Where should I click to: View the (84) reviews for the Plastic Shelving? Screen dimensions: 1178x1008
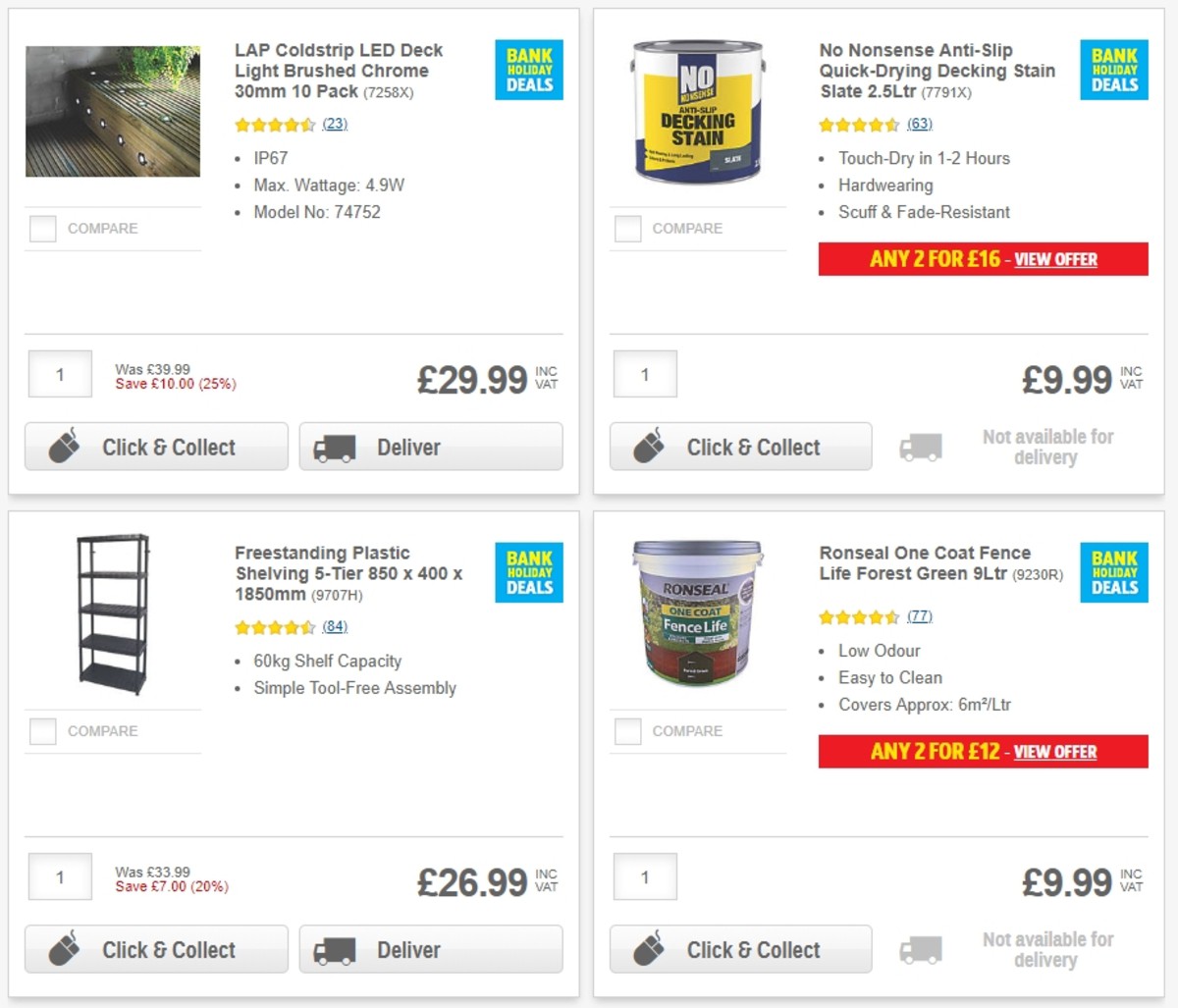pyautogui.click(x=334, y=626)
